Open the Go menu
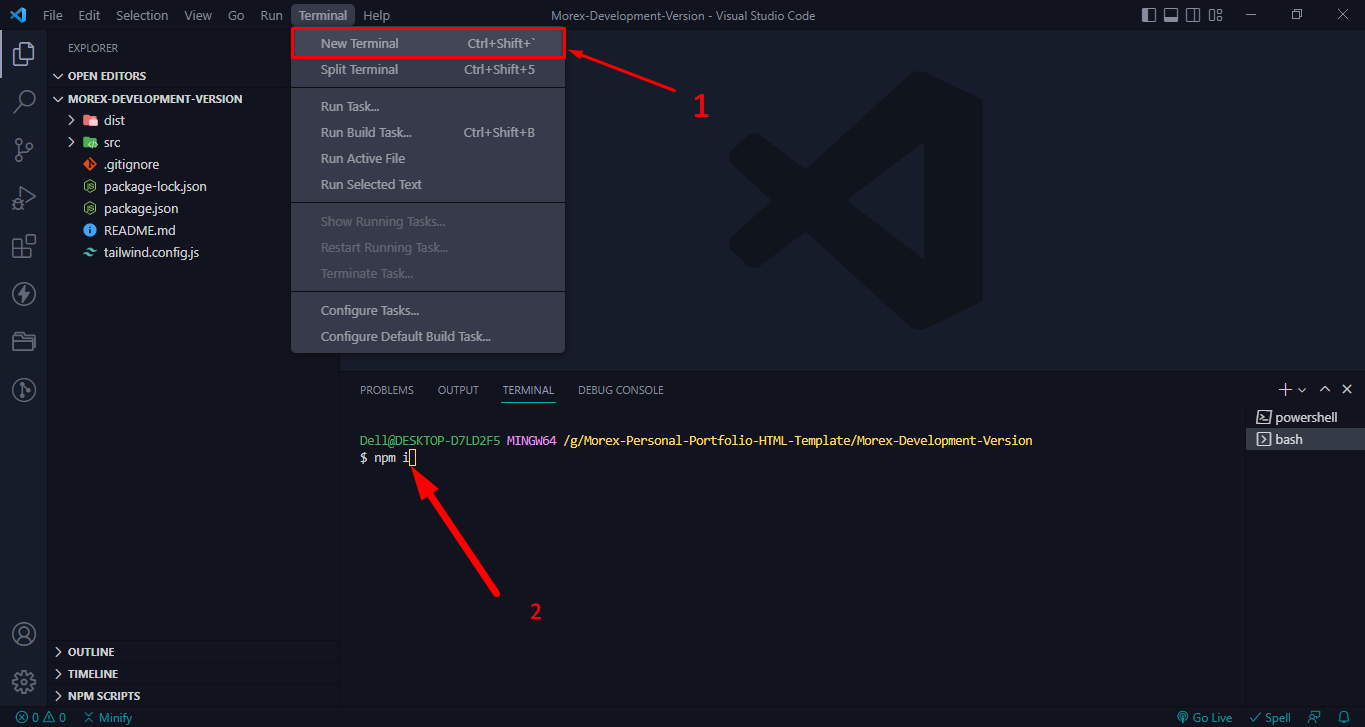Screen dimensions: 1365x727 pos(236,15)
